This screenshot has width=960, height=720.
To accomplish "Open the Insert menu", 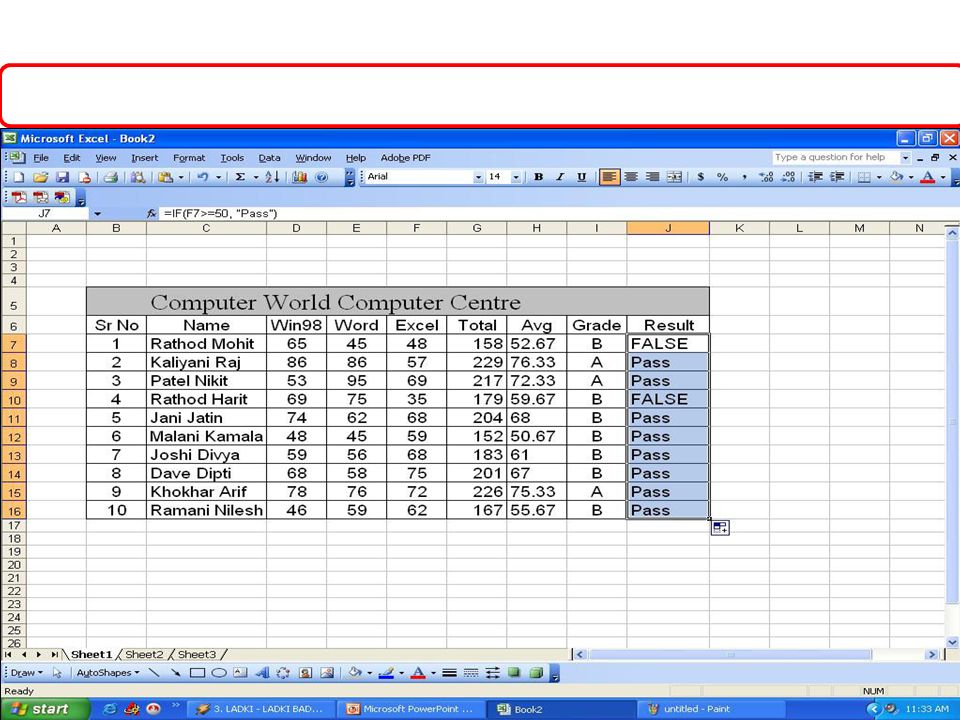I will 144,158.
